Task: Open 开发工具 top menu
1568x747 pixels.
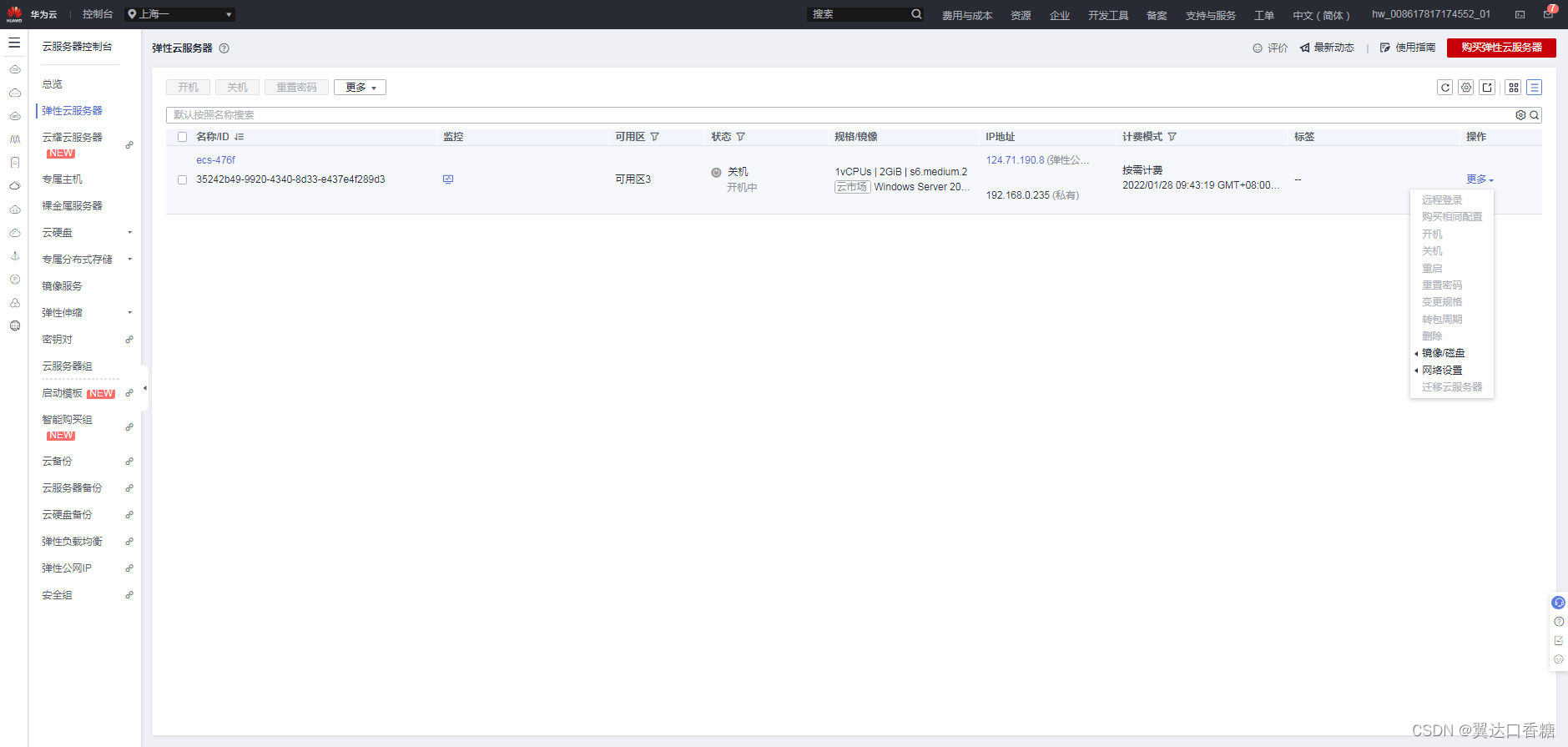Action: tap(1108, 15)
